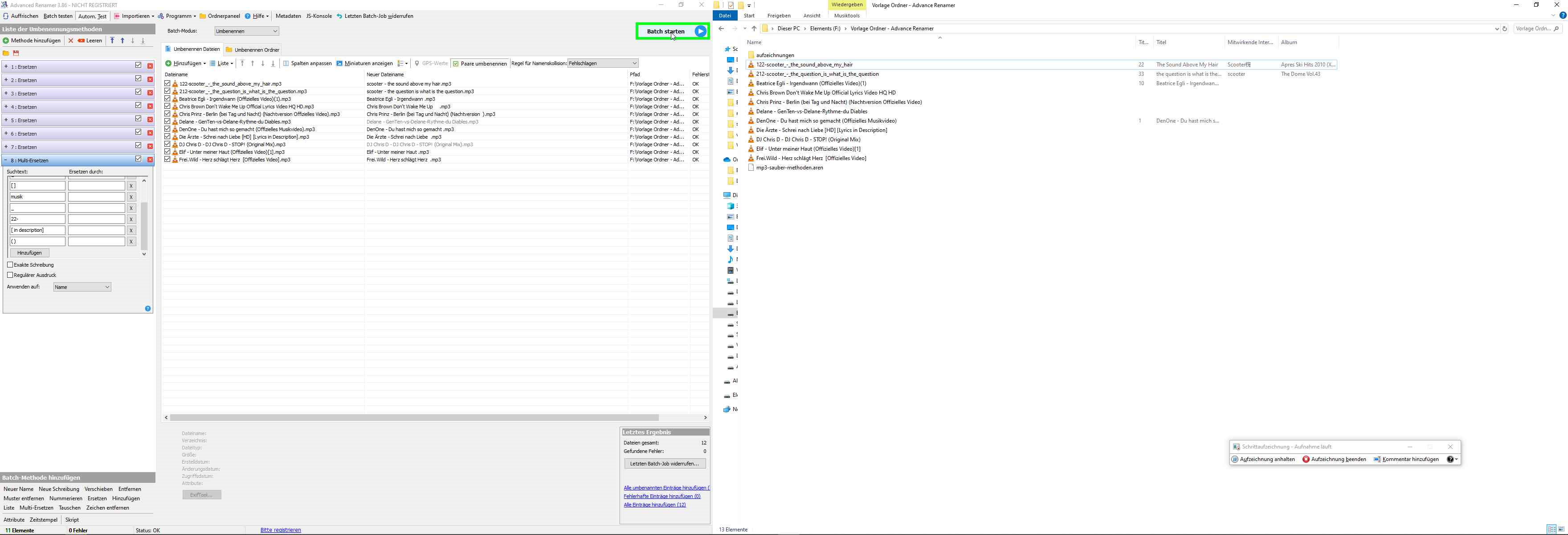Image resolution: width=1568 pixels, height=535 pixels.
Task: Click blue help icon in Multi-Ersetzen panel
Action: pyautogui.click(x=148, y=309)
